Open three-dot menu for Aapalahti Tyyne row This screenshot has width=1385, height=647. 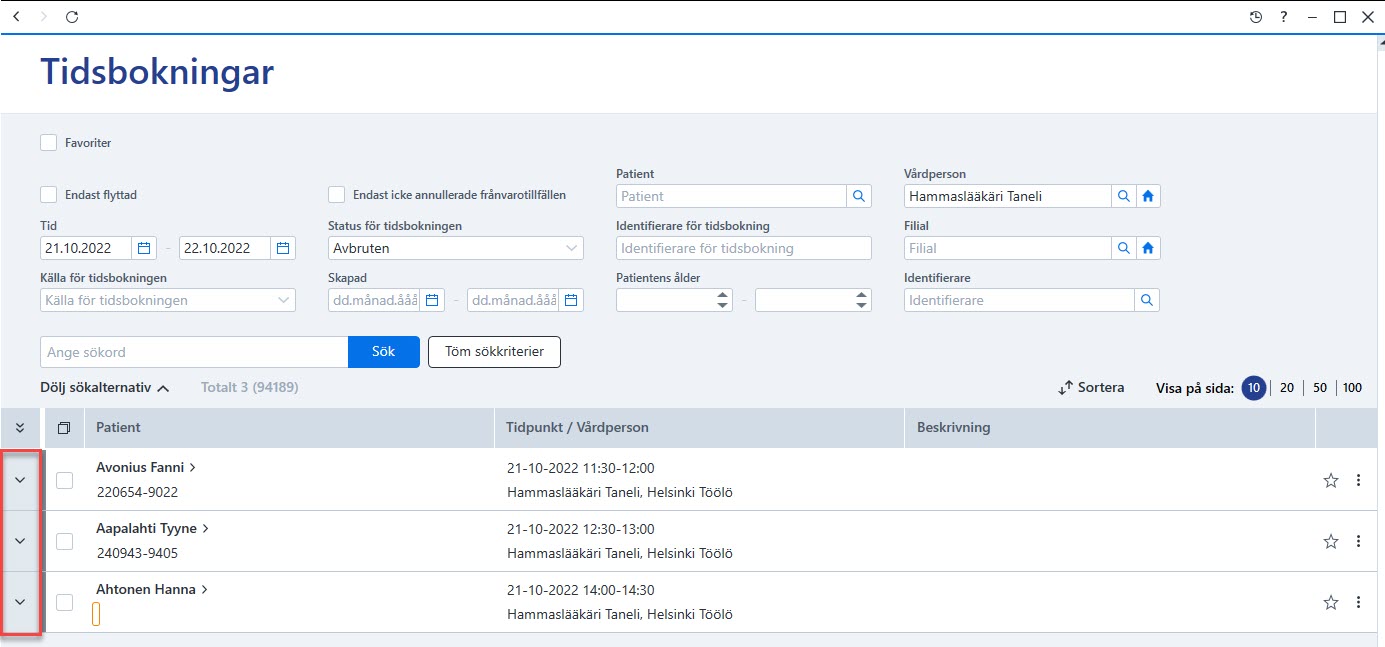click(x=1358, y=541)
